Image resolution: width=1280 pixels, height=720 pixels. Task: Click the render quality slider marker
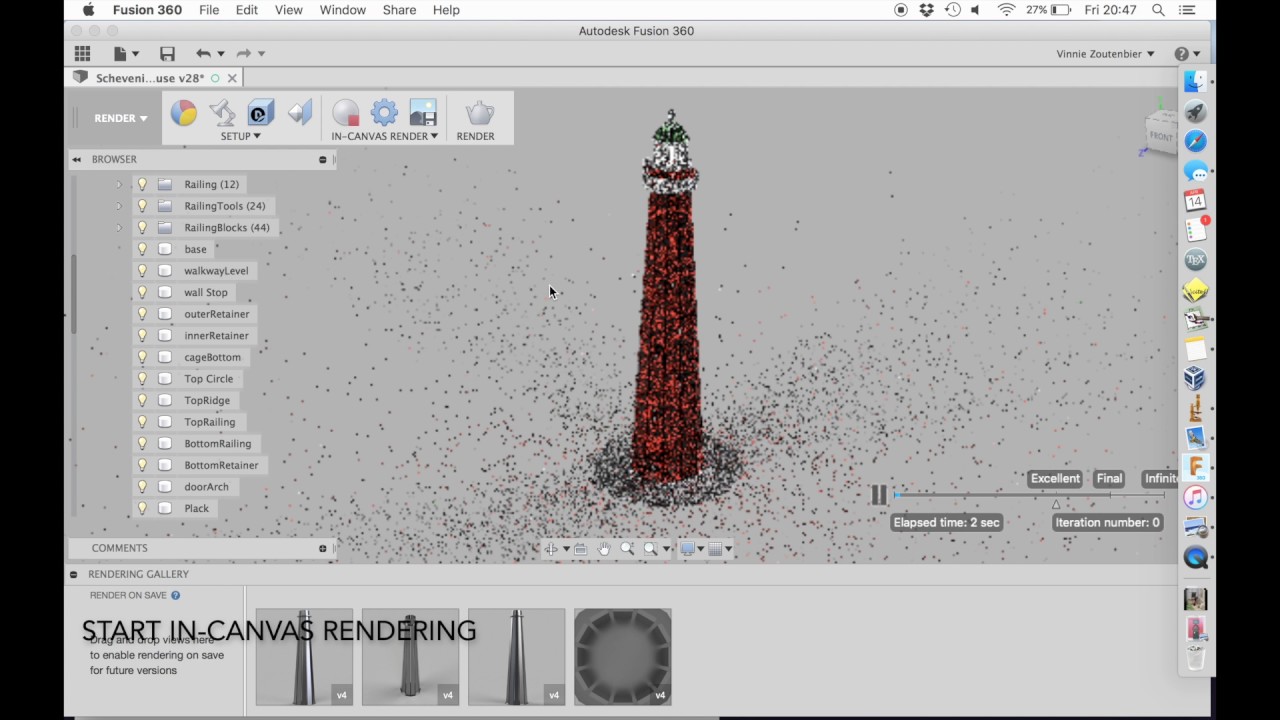click(1056, 504)
